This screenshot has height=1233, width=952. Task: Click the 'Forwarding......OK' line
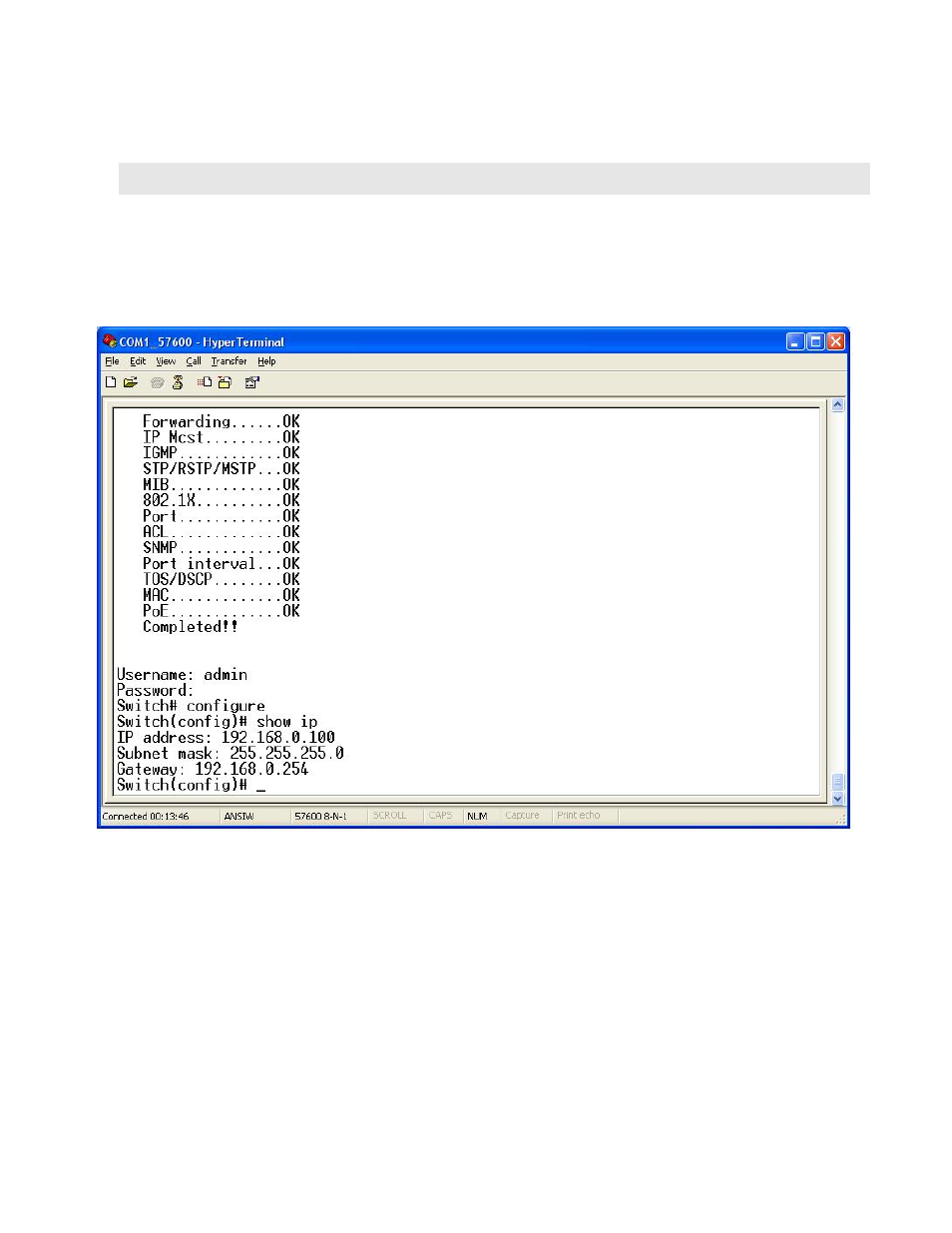[222, 422]
